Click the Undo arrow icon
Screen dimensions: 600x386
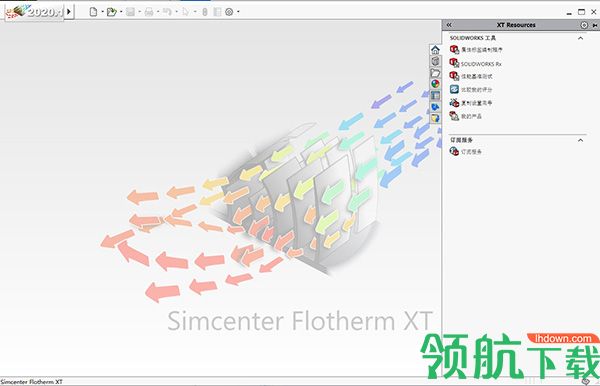click(167, 12)
